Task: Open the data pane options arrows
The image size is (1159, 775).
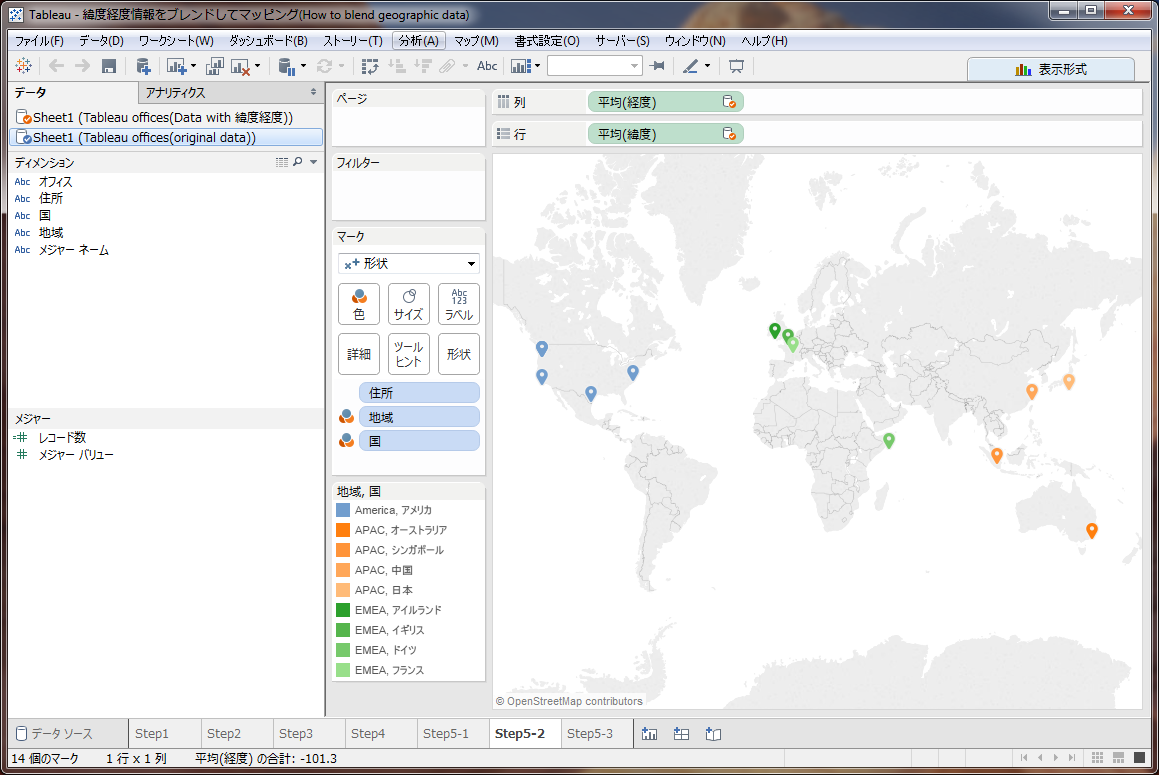Action: pos(313,92)
